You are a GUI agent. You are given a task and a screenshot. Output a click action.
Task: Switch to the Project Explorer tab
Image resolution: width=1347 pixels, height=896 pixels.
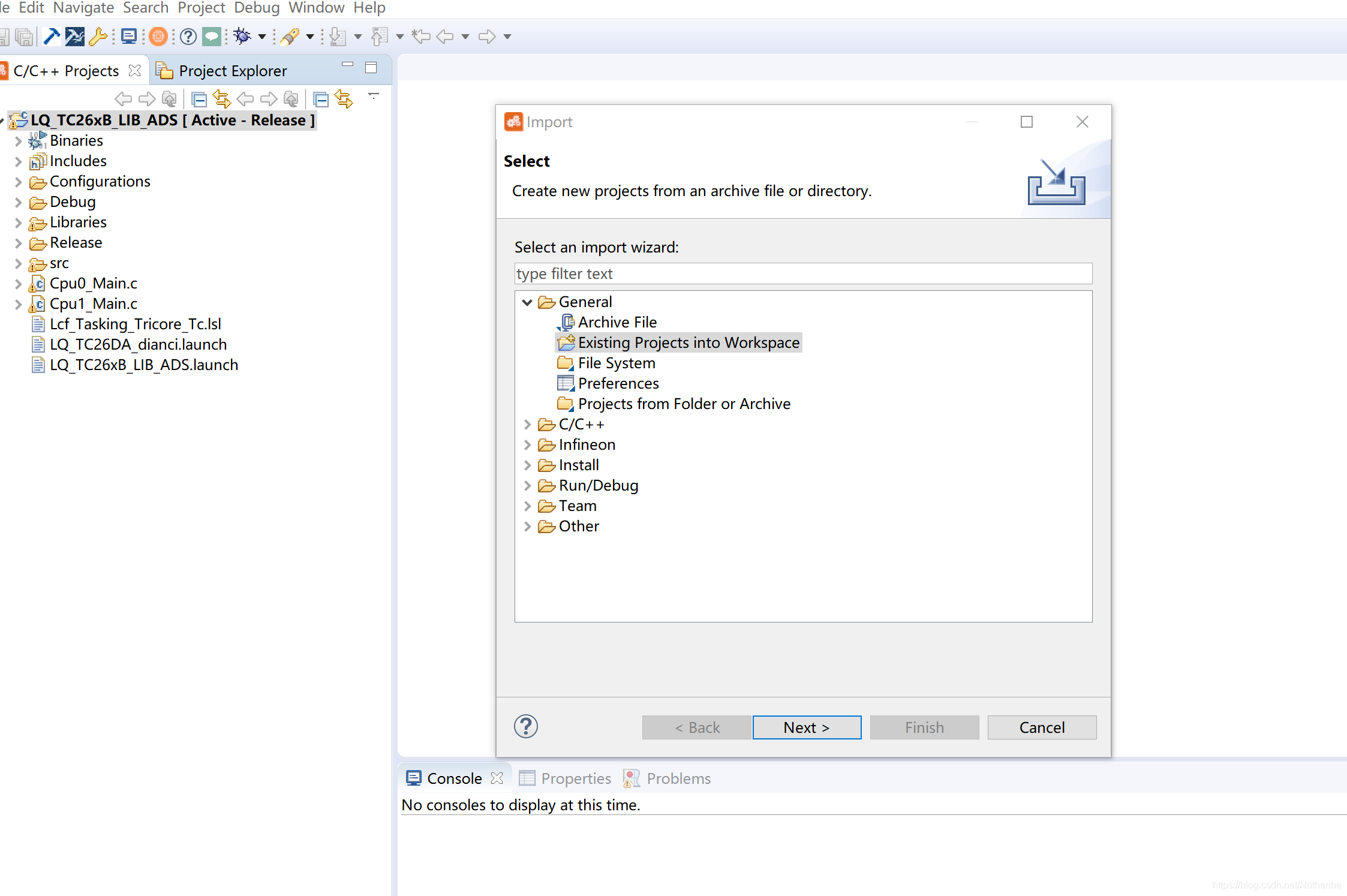[231, 69]
